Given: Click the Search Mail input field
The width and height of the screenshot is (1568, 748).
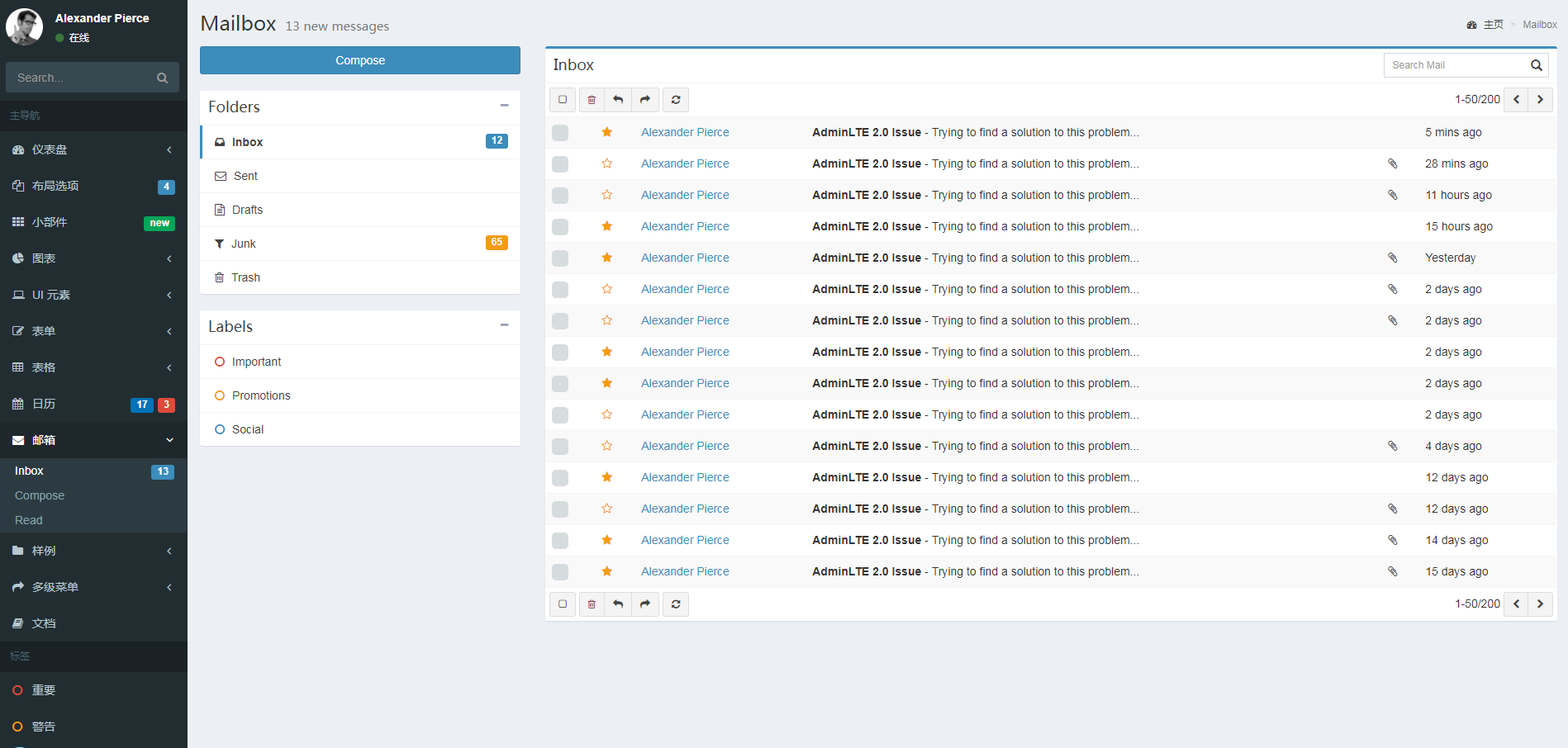Looking at the screenshot, I should (x=1454, y=65).
